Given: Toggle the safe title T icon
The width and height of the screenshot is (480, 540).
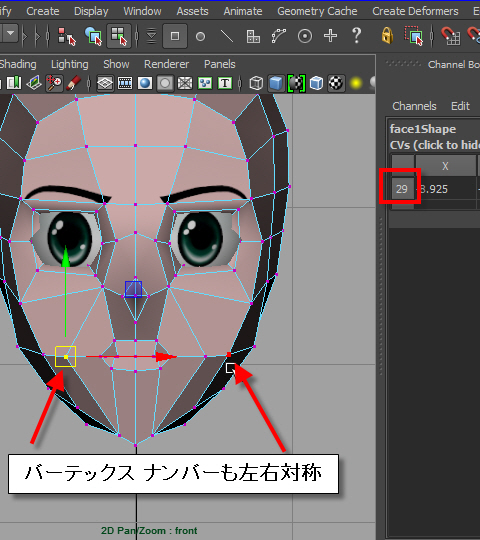Looking at the screenshot, I should coord(225,83).
